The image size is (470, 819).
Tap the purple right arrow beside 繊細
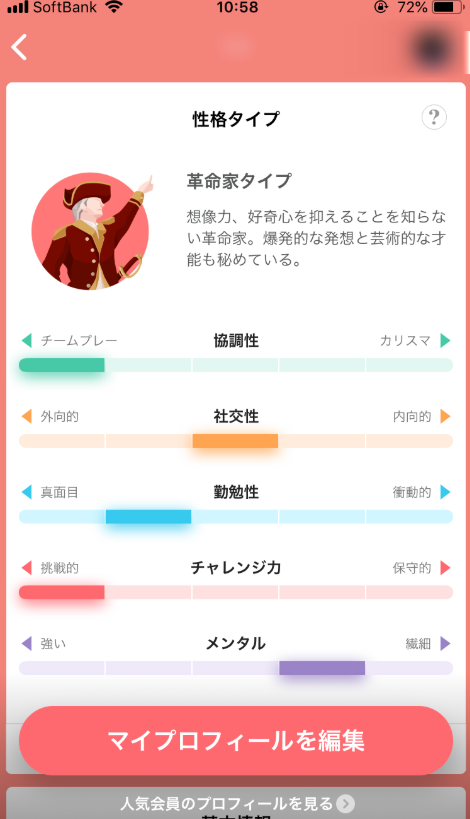click(445, 644)
